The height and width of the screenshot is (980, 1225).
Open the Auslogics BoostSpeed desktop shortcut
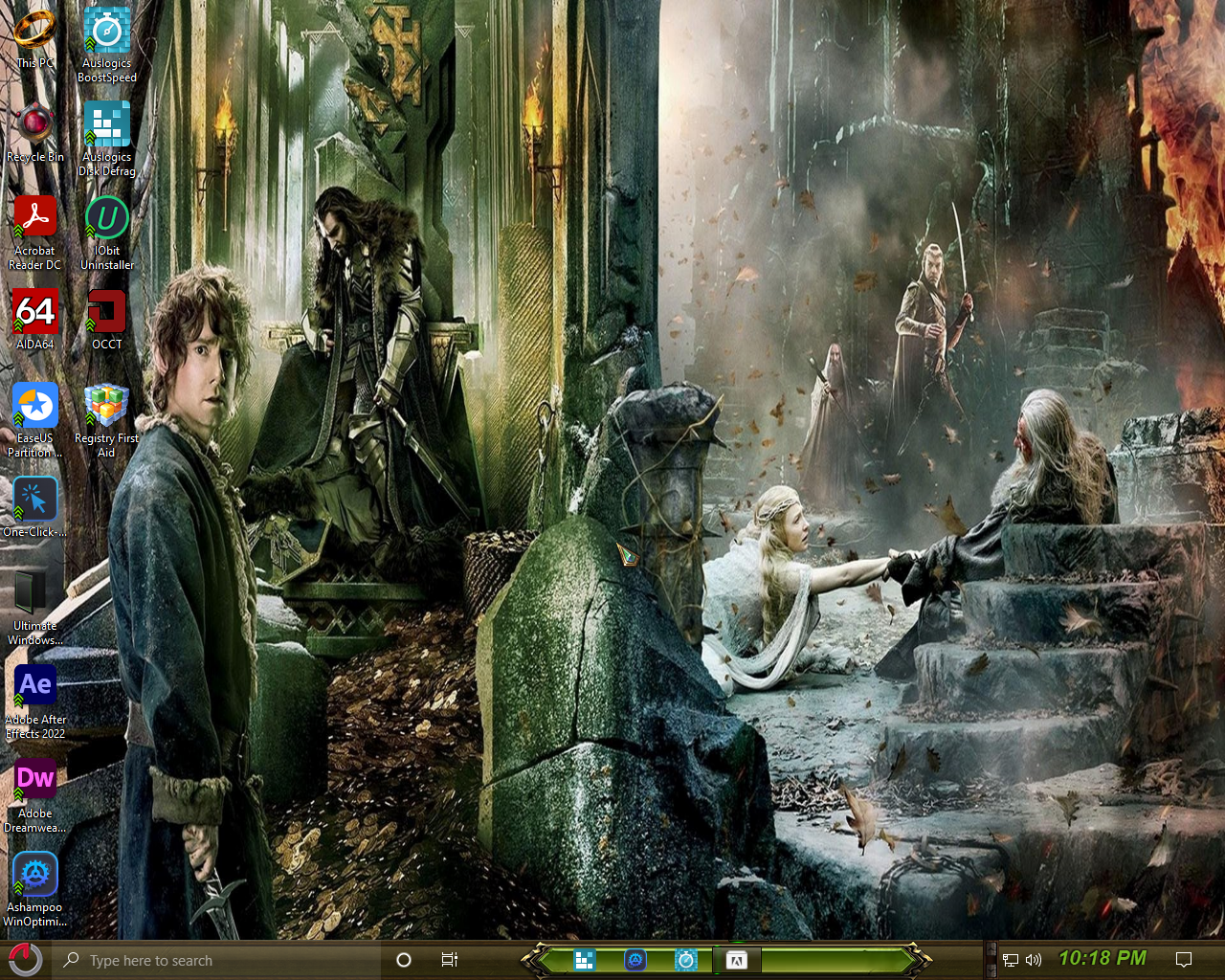pos(106,45)
